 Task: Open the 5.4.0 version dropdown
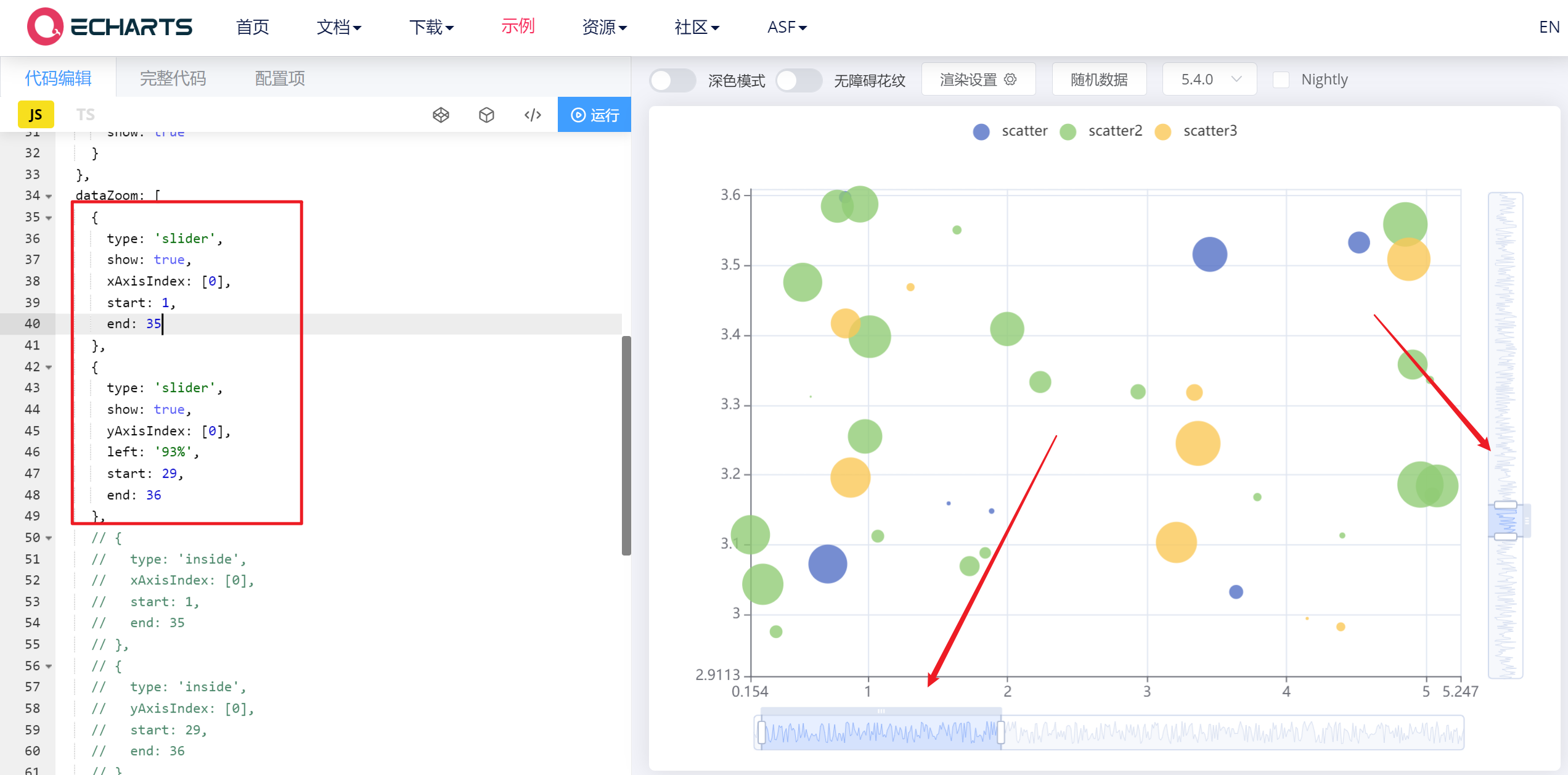1209,79
